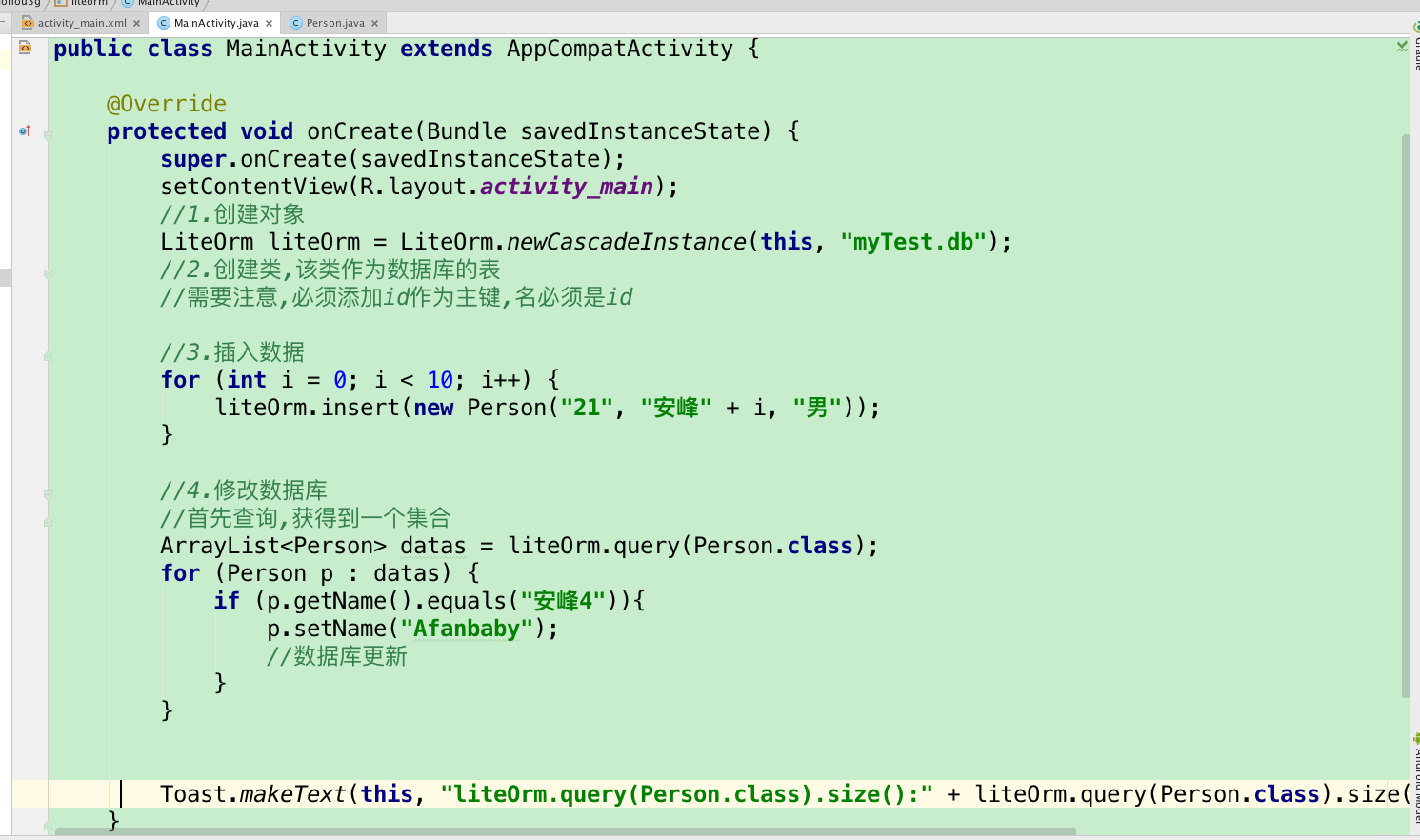The width and height of the screenshot is (1420, 840).
Task: Click the "Afanbaby" string literal
Action: [467, 629]
